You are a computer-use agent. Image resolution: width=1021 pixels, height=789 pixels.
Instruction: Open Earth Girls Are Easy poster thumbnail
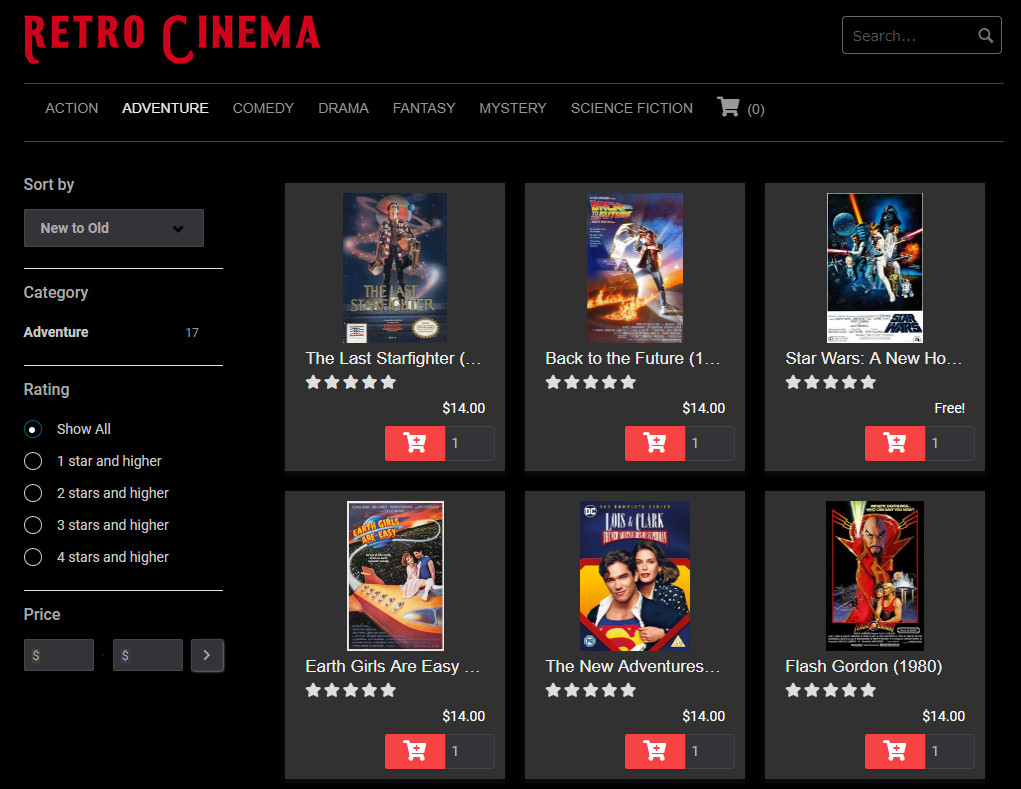[x=395, y=575]
